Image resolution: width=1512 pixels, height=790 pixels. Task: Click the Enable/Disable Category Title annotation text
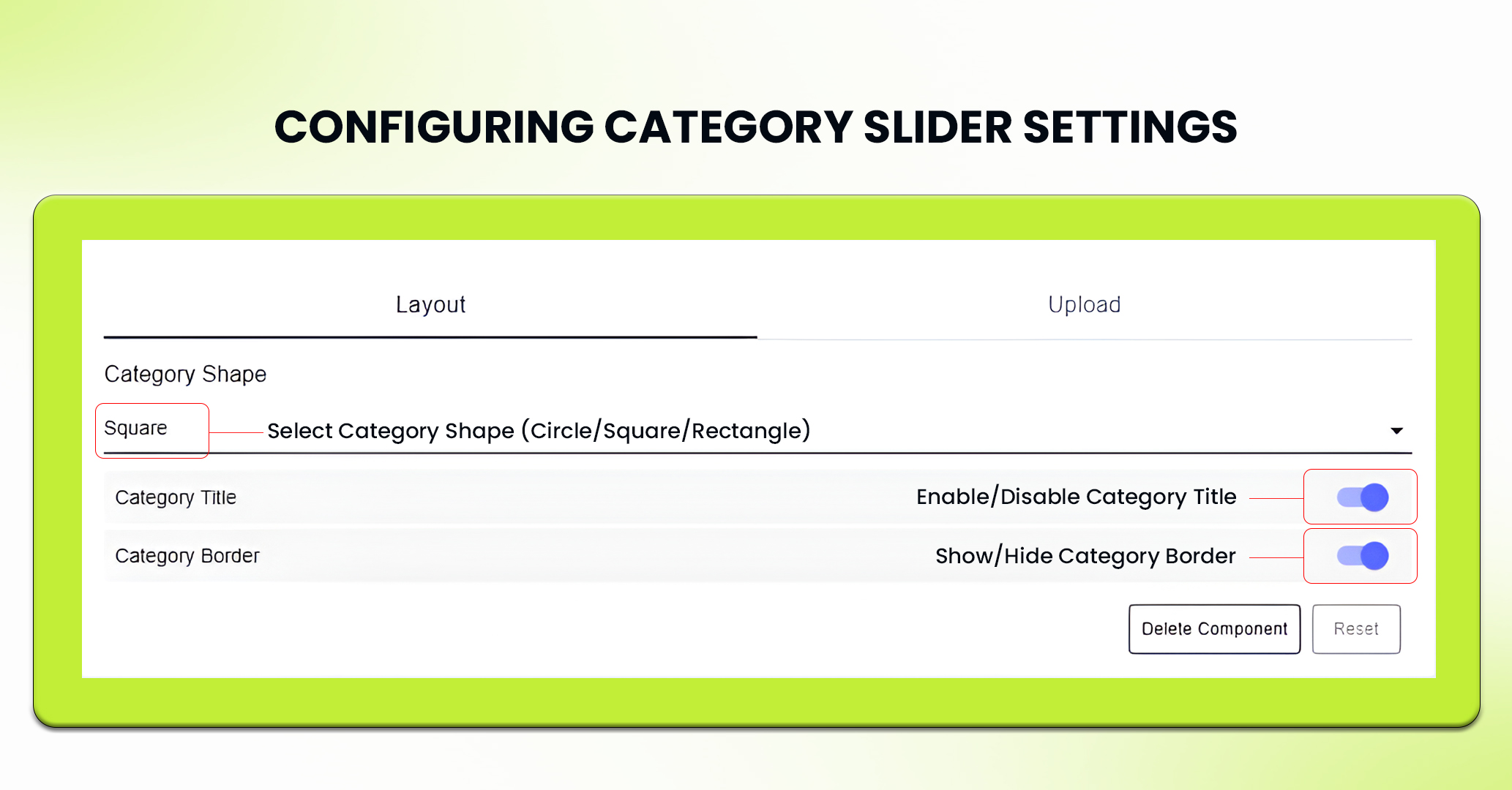pyautogui.click(x=1076, y=497)
